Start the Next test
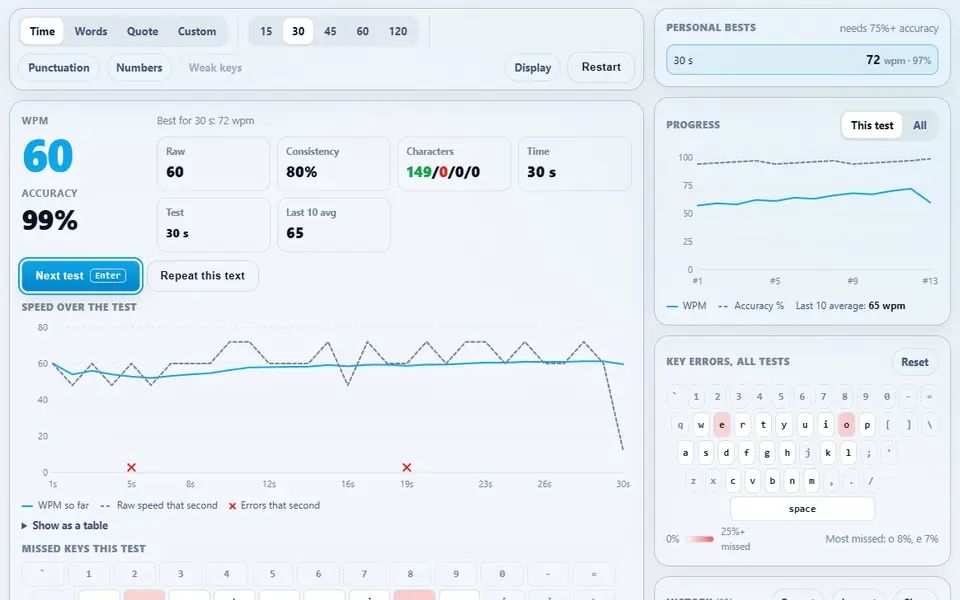The image size is (960, 600). [81, 276]
